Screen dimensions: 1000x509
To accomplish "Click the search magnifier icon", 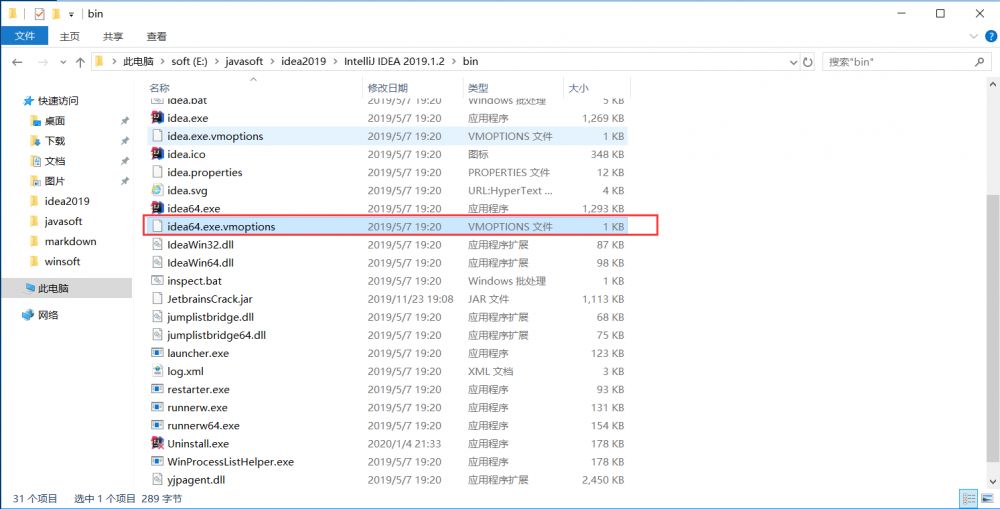I will click(x=979, y=62).
